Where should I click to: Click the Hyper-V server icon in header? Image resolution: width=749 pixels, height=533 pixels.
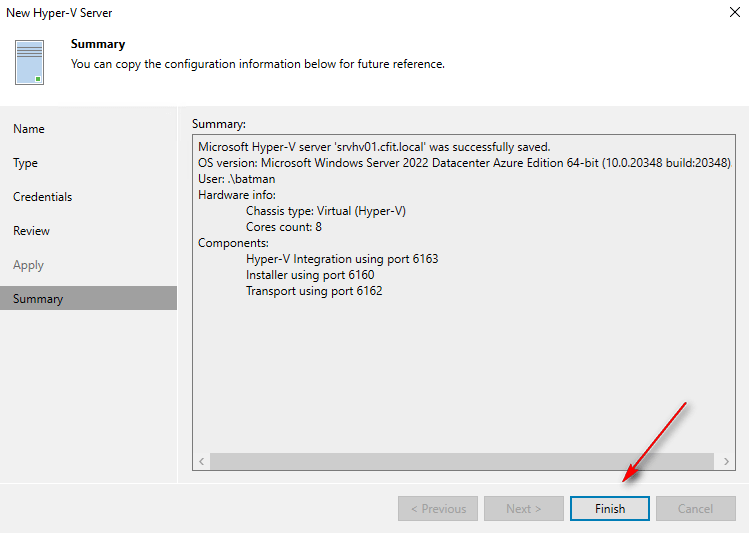point(30,62)
